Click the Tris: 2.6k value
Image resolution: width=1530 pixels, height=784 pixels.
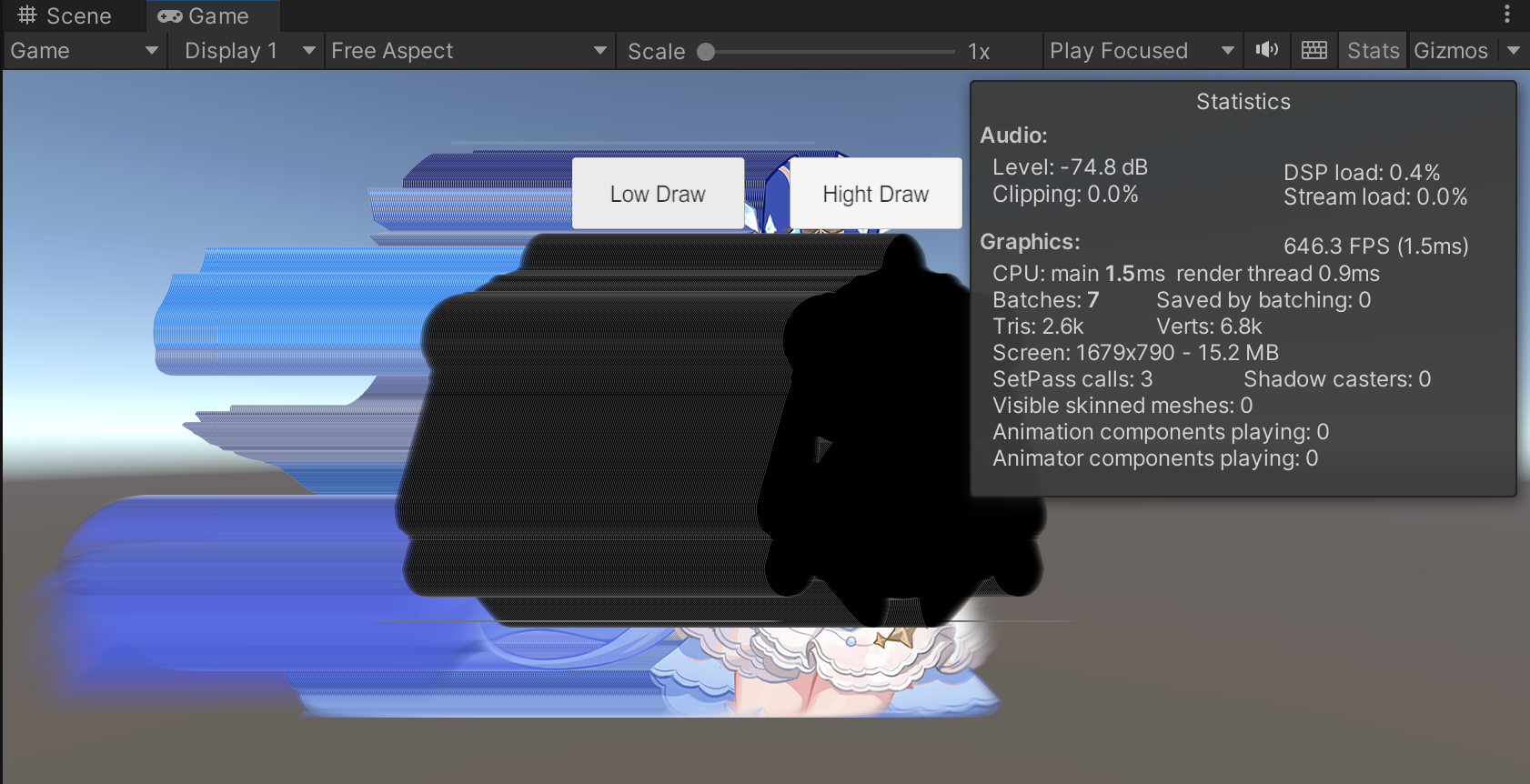(x=1038, y=327)
